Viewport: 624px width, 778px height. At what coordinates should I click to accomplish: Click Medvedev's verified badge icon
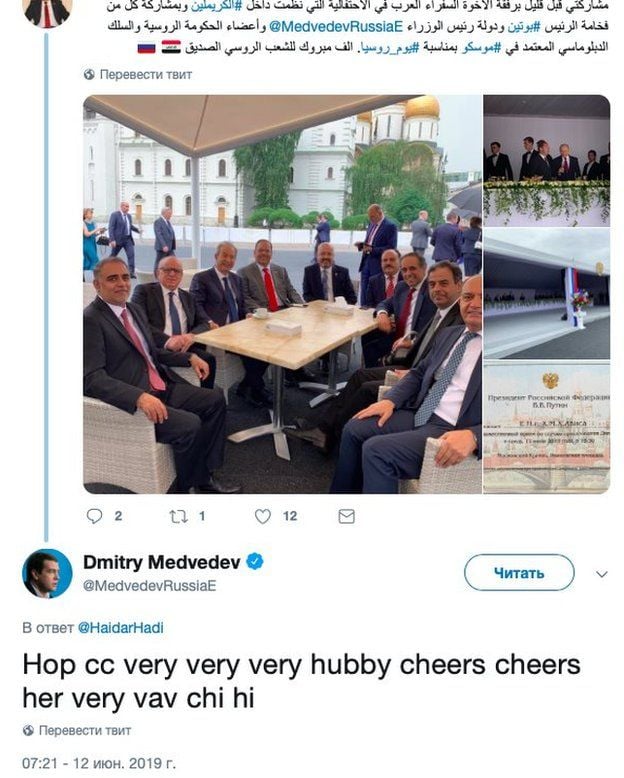click(256, 562)
